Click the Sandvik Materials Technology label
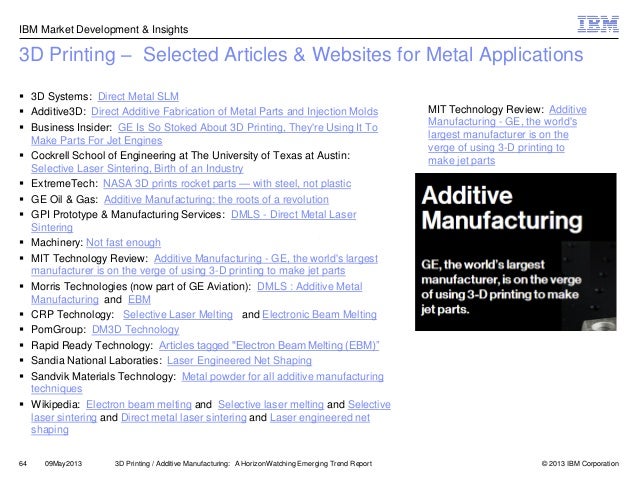 103,376
